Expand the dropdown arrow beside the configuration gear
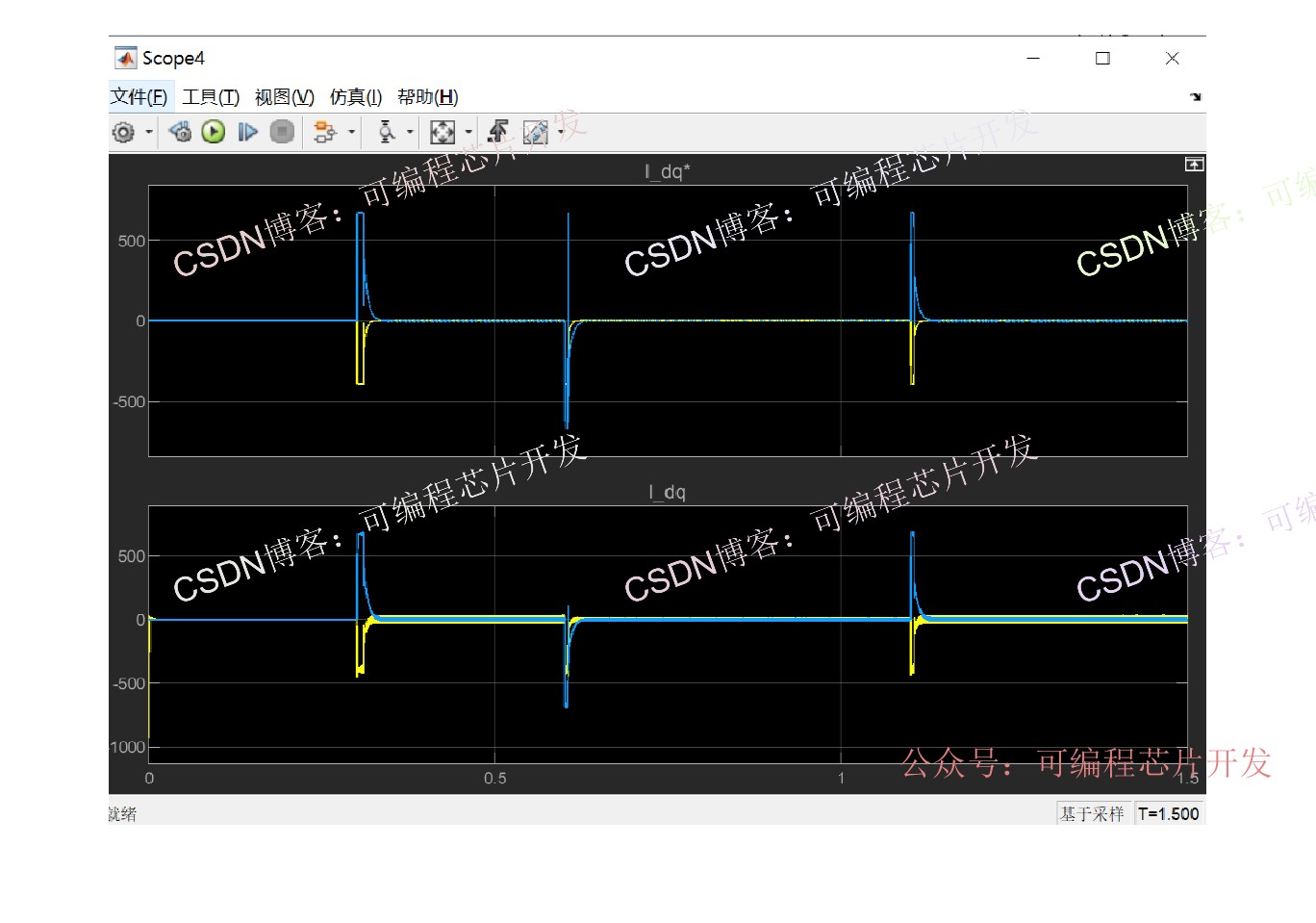Image resolution: width=1316 pixels, height=923 pixels. pos(149,132)
